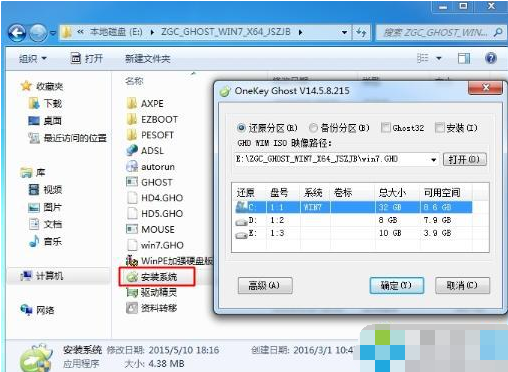
Task: Click the refresh button next to the address bar
Action: (x=361, y=33)
